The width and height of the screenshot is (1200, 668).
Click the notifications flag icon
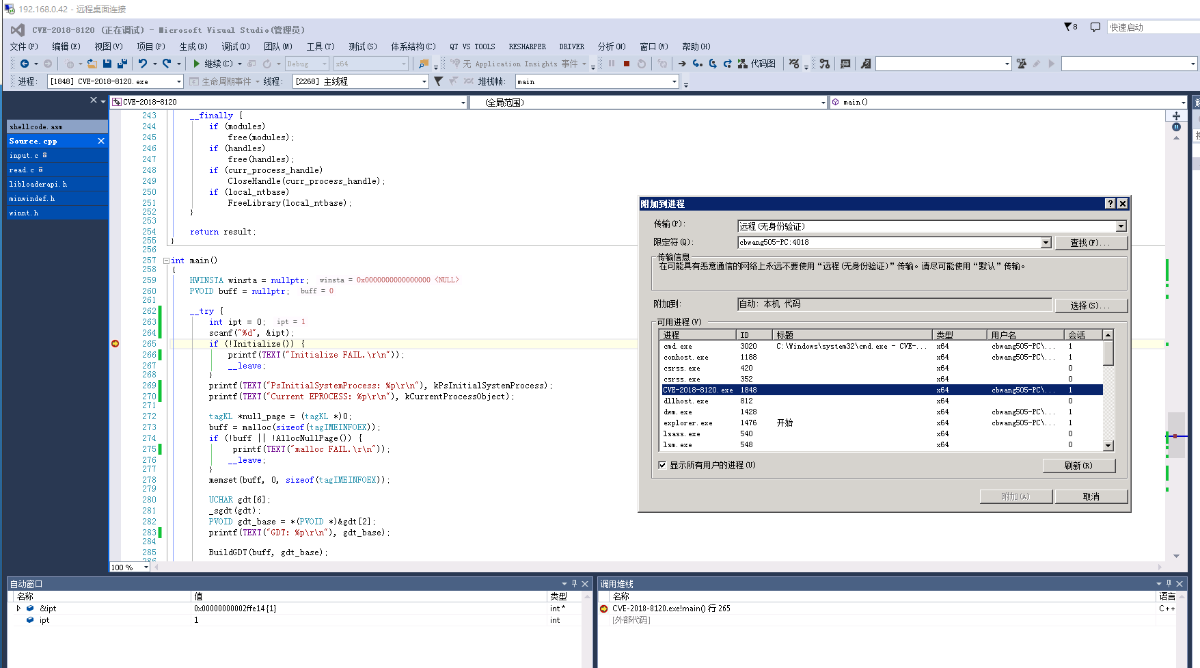(1069, 27)
